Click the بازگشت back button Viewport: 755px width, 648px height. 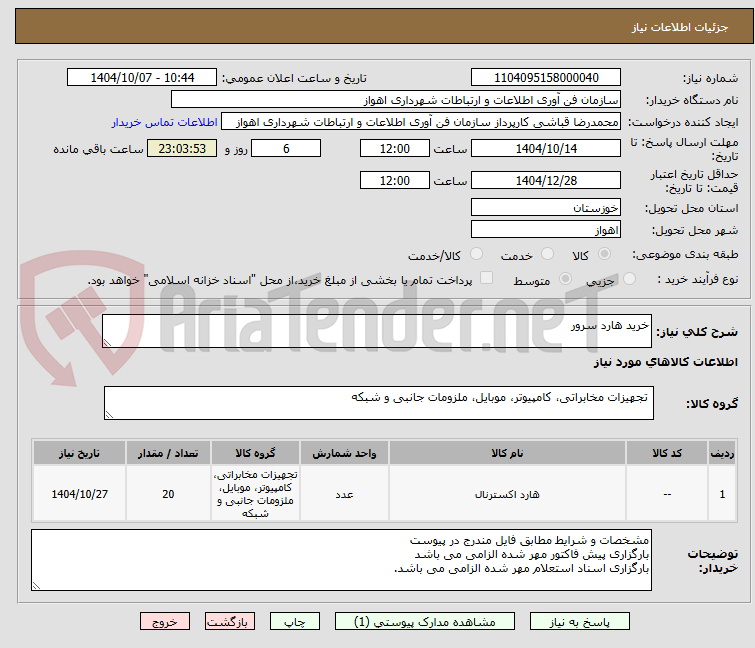(x=230, y=622)
